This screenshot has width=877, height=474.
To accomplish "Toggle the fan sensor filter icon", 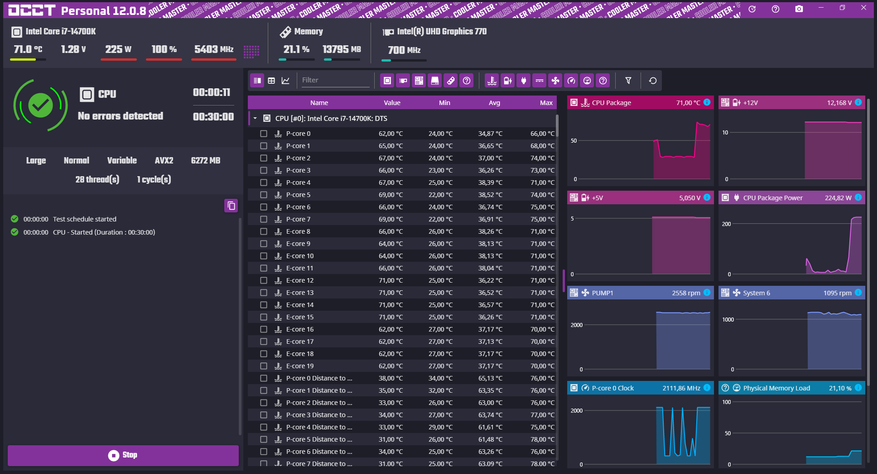I will (x=555, y=80).
